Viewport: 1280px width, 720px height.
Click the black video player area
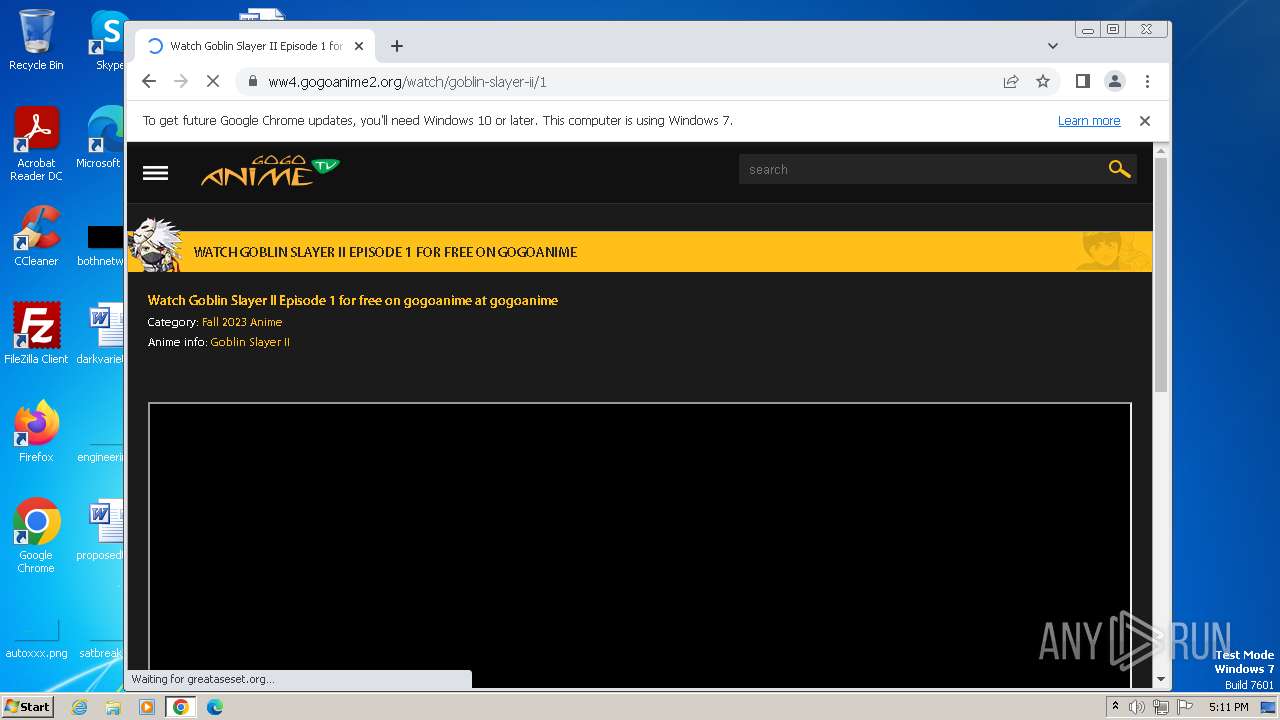pyautogui.click(x=640, y=545)
